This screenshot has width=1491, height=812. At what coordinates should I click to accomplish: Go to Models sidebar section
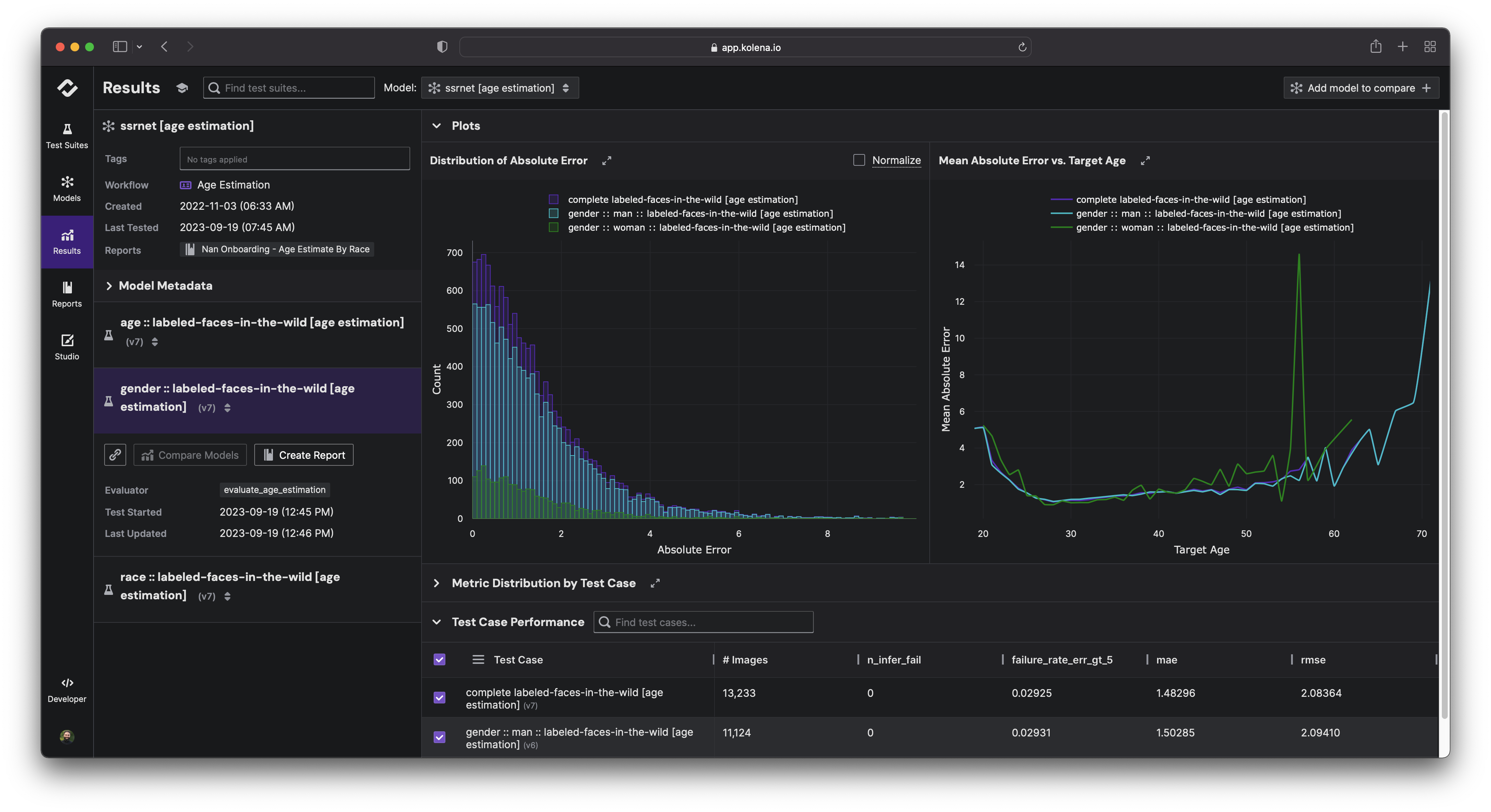(66, 189)
